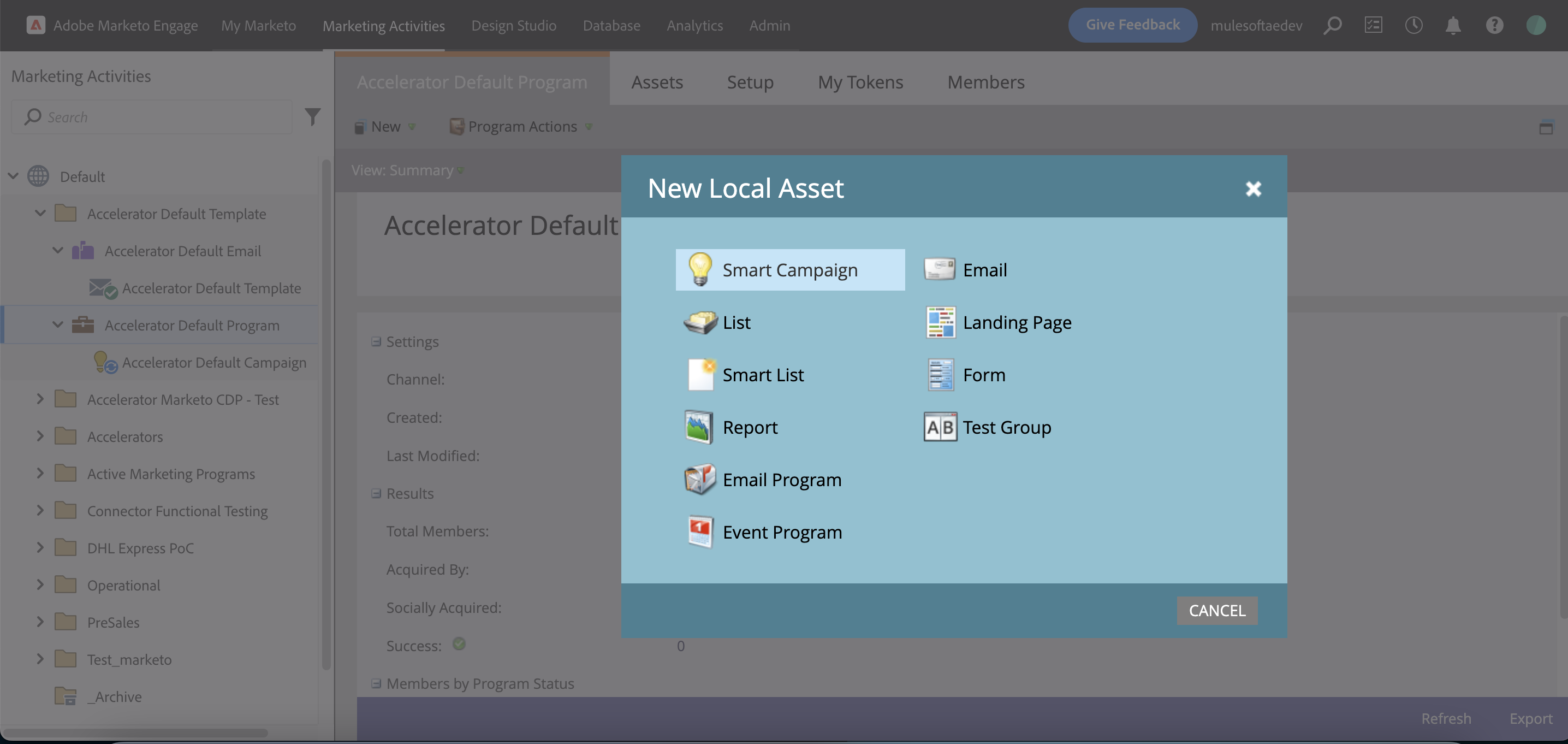Collapse the Settings section

tap(376, 341)
